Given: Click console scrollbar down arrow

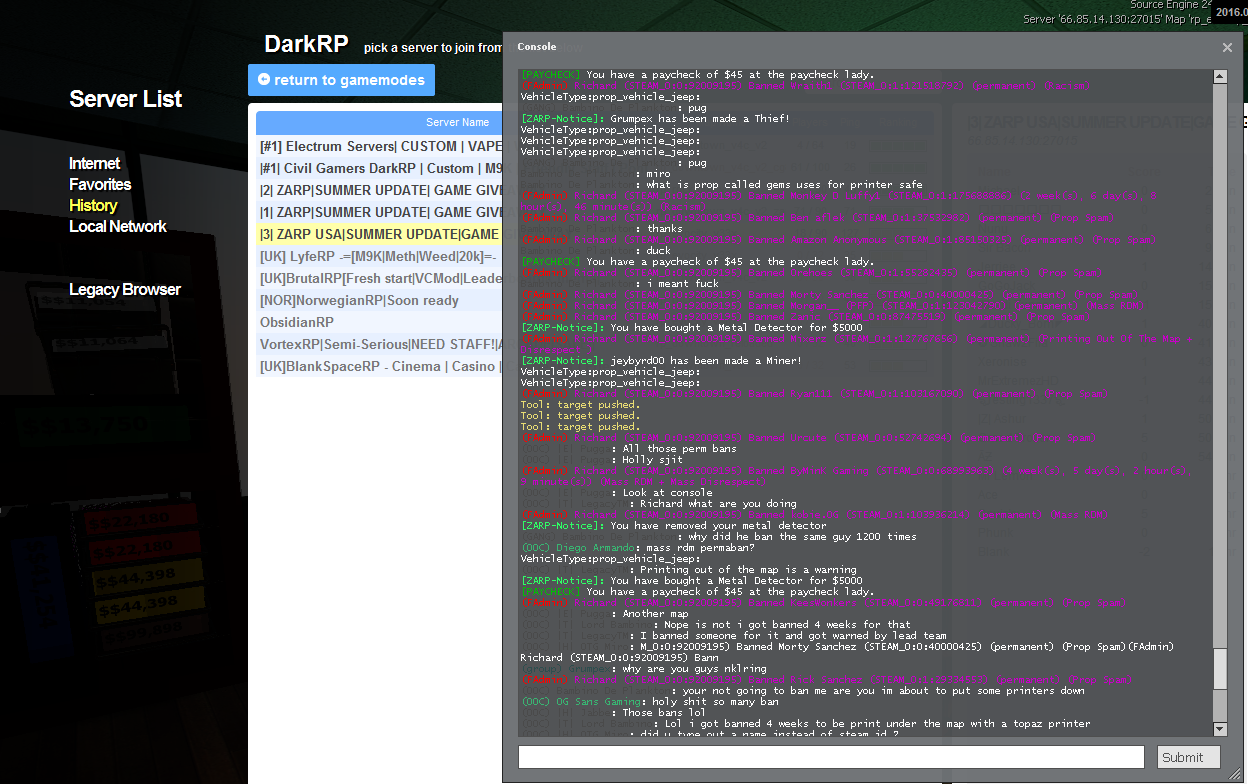Looking at the screenshot, I should (1219, 729).
